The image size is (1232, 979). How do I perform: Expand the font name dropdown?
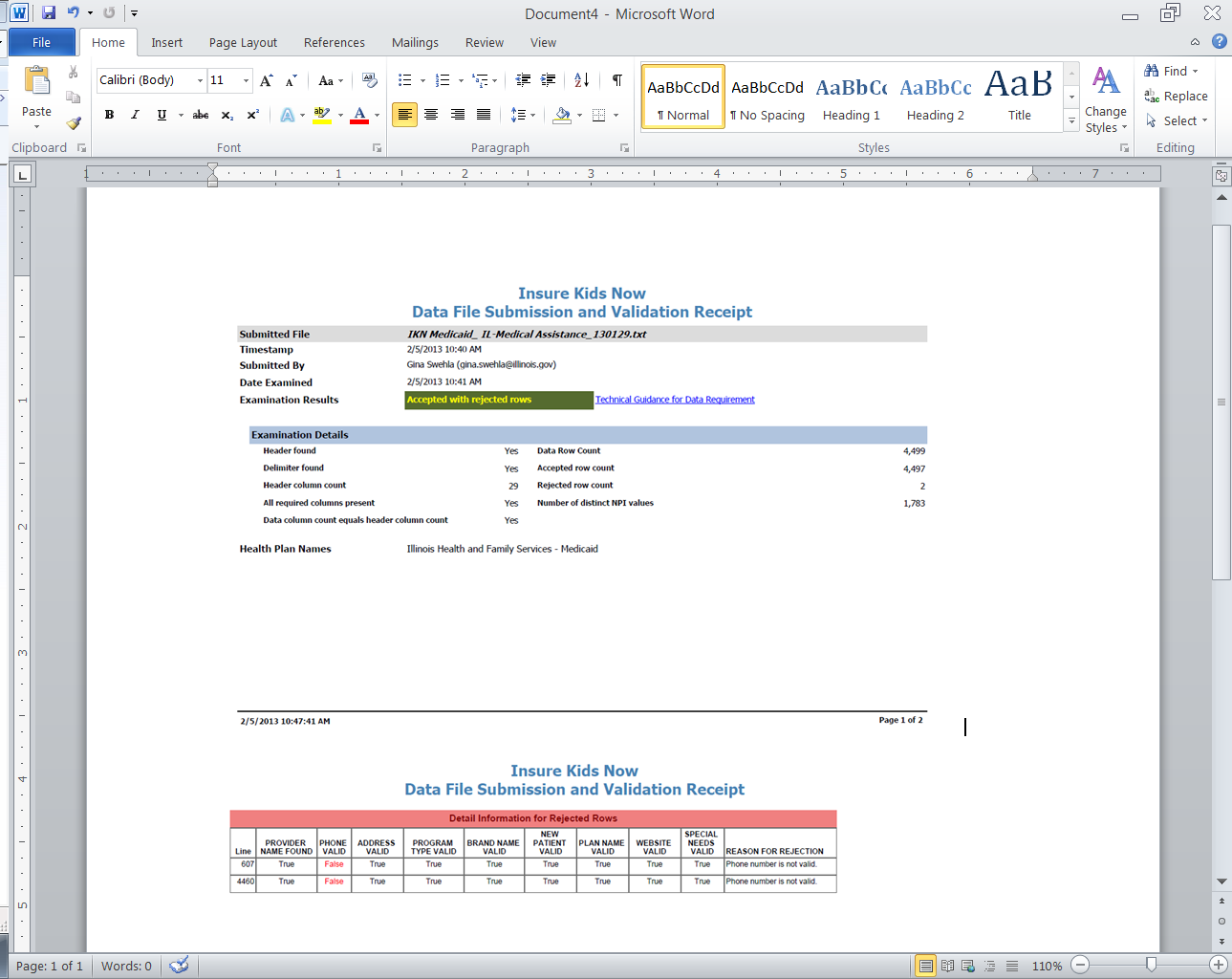click(x=200, y=80)
